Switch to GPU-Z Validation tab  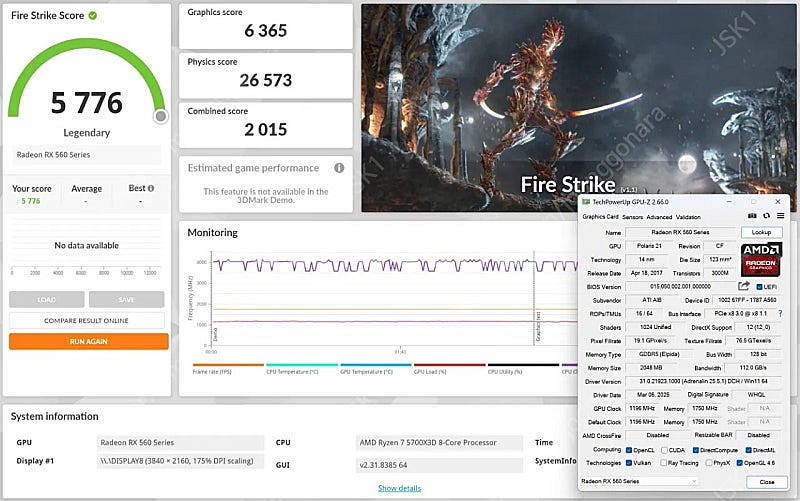tap(688, 217)
